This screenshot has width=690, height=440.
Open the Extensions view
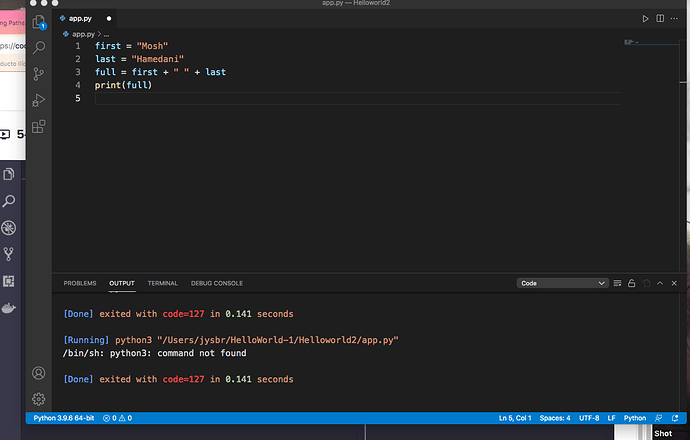point(39,127)
